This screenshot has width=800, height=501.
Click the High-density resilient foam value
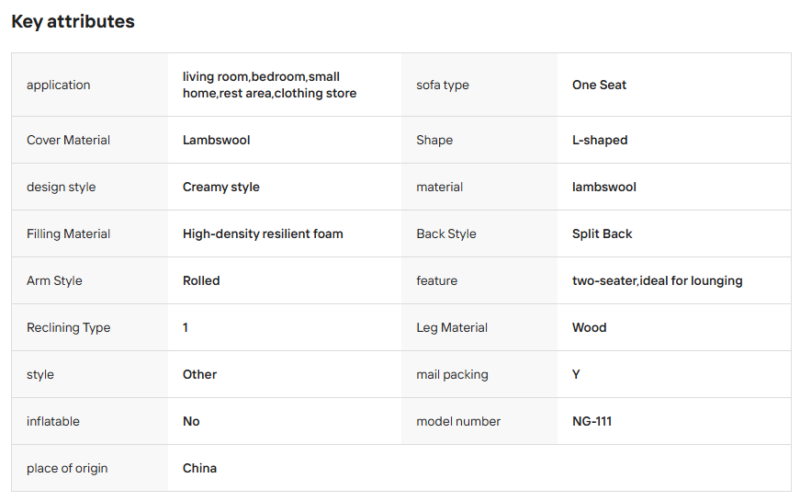coord(263,234)
